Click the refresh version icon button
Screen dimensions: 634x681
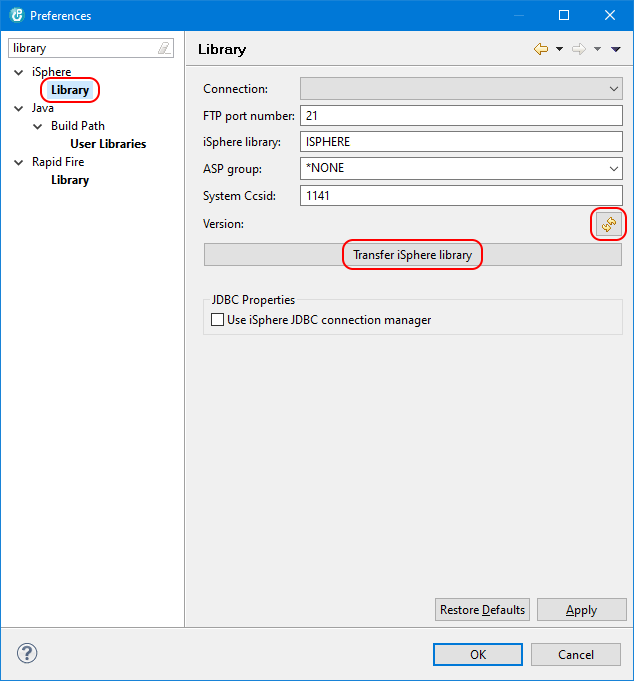click(x=608, y=224)
